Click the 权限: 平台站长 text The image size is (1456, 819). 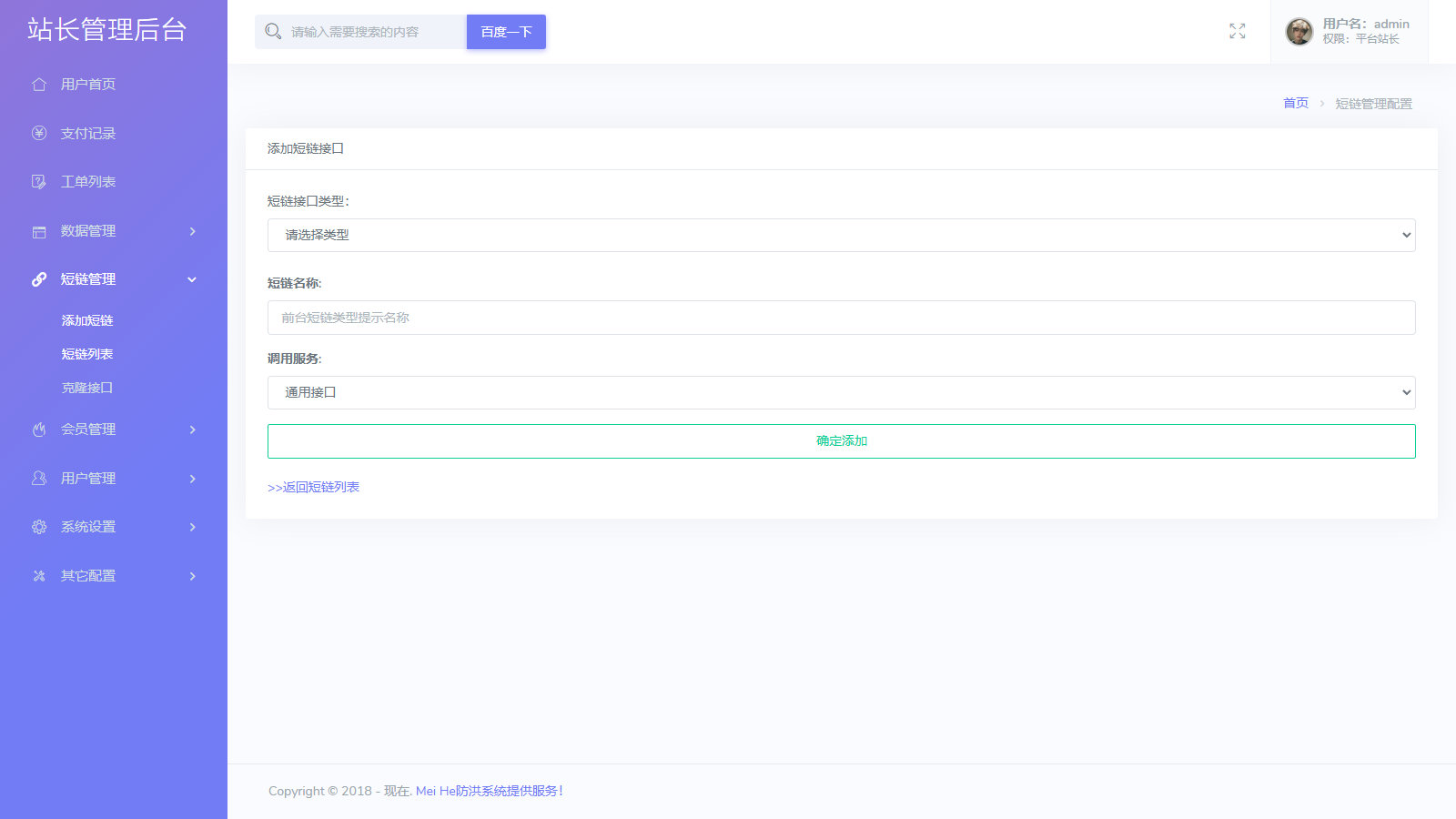point(1361,39)
